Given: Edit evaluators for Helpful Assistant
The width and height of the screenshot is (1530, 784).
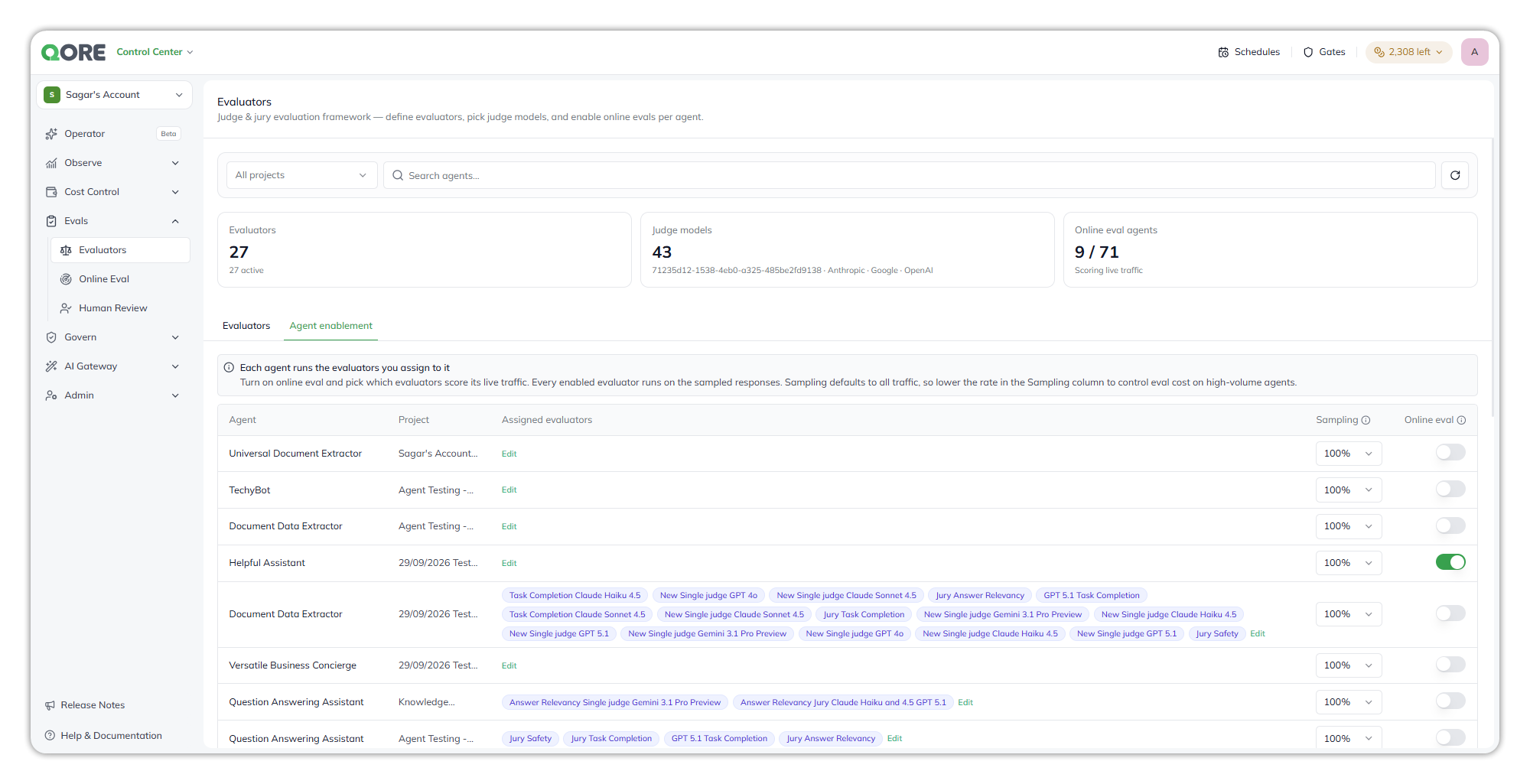Looking at the screenshot, I should click(x=509, y=563).
